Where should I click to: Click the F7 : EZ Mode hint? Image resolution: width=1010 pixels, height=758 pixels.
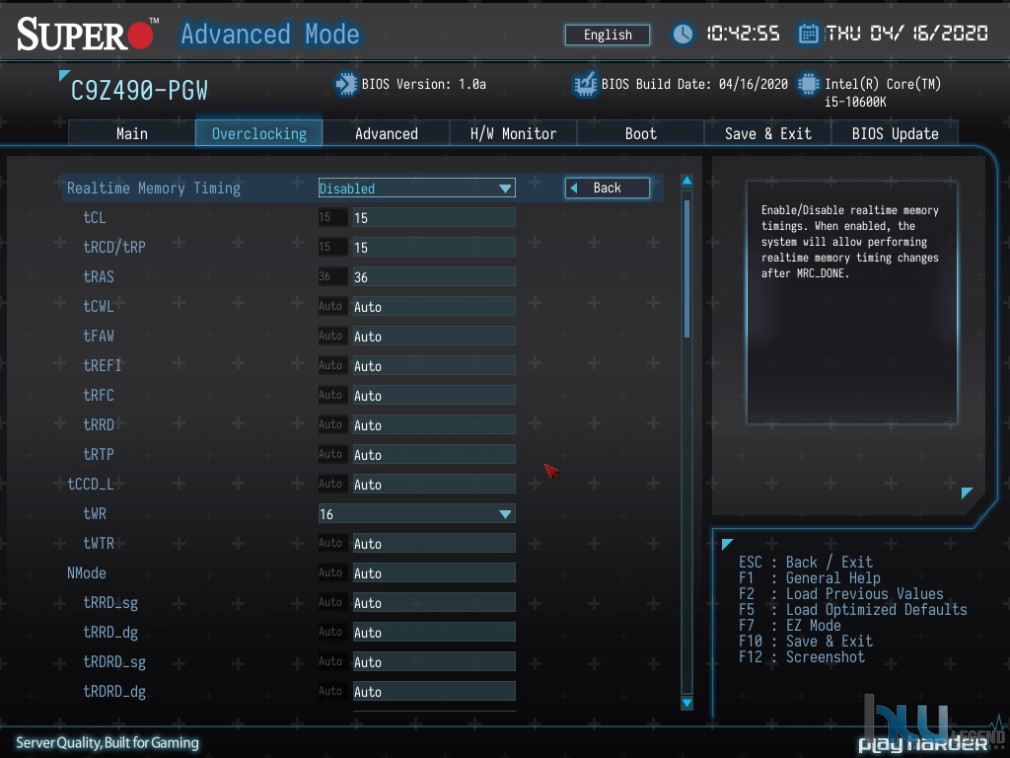790,625
